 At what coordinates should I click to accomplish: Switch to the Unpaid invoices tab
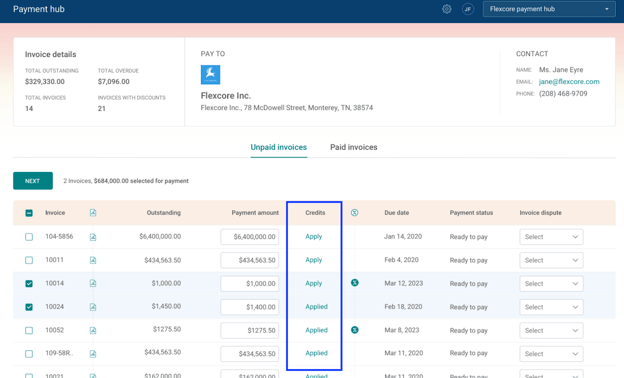click(279, 147)
